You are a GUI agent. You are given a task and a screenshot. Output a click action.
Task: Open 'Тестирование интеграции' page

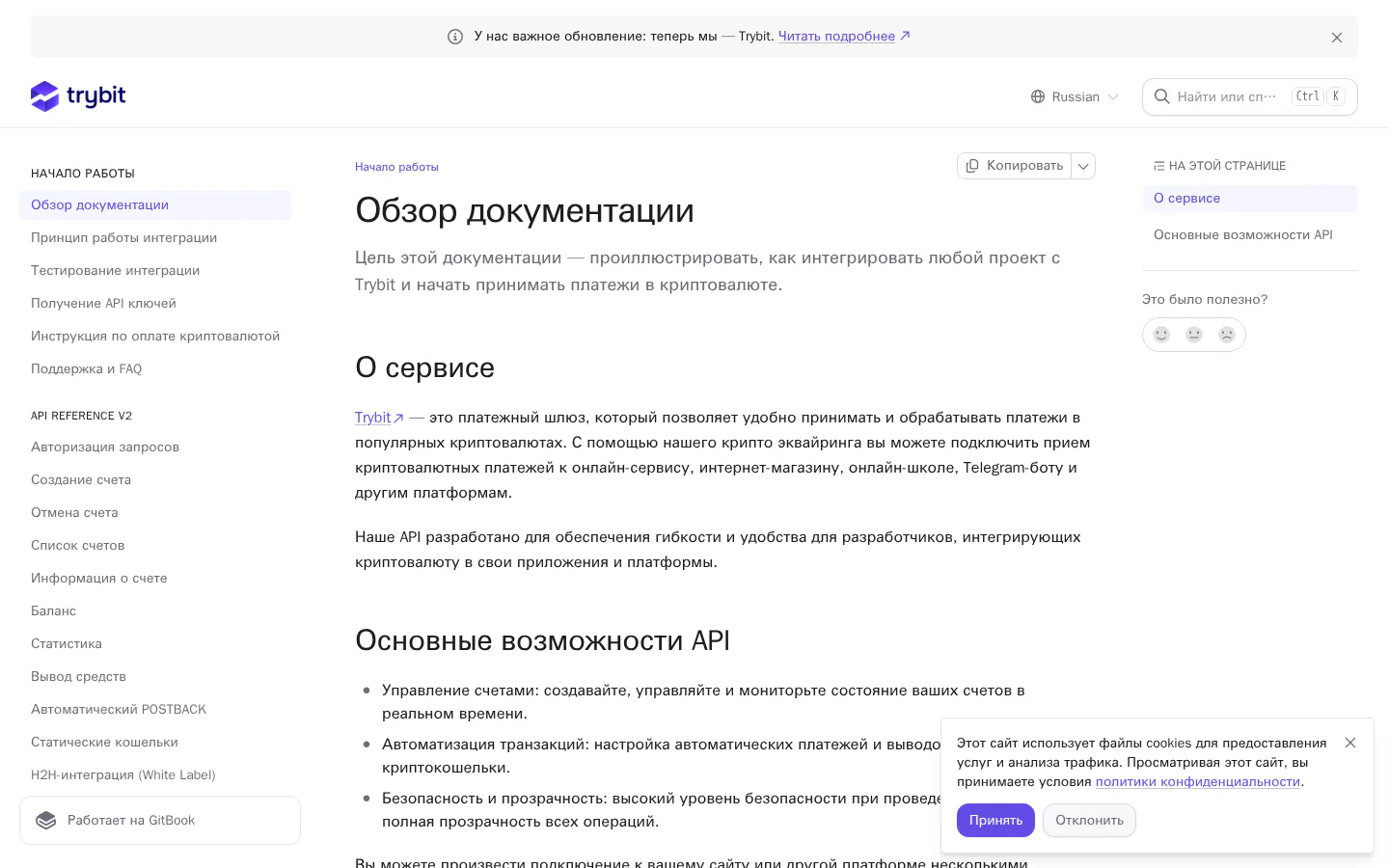pos(155,270)
